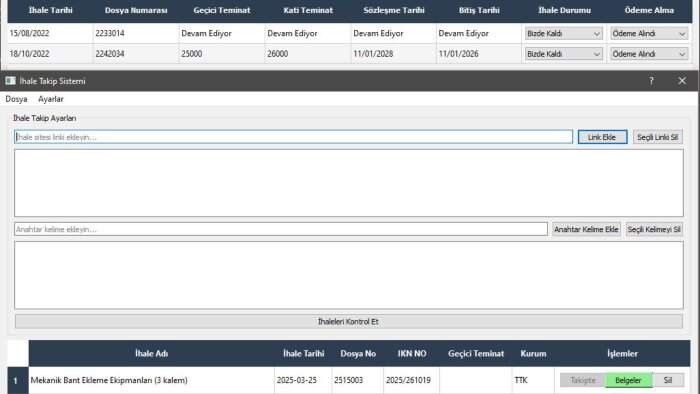This screenshot has width=700, height=394.
Task: Select the 2515003 Dosya No cell
Action: 358,380
